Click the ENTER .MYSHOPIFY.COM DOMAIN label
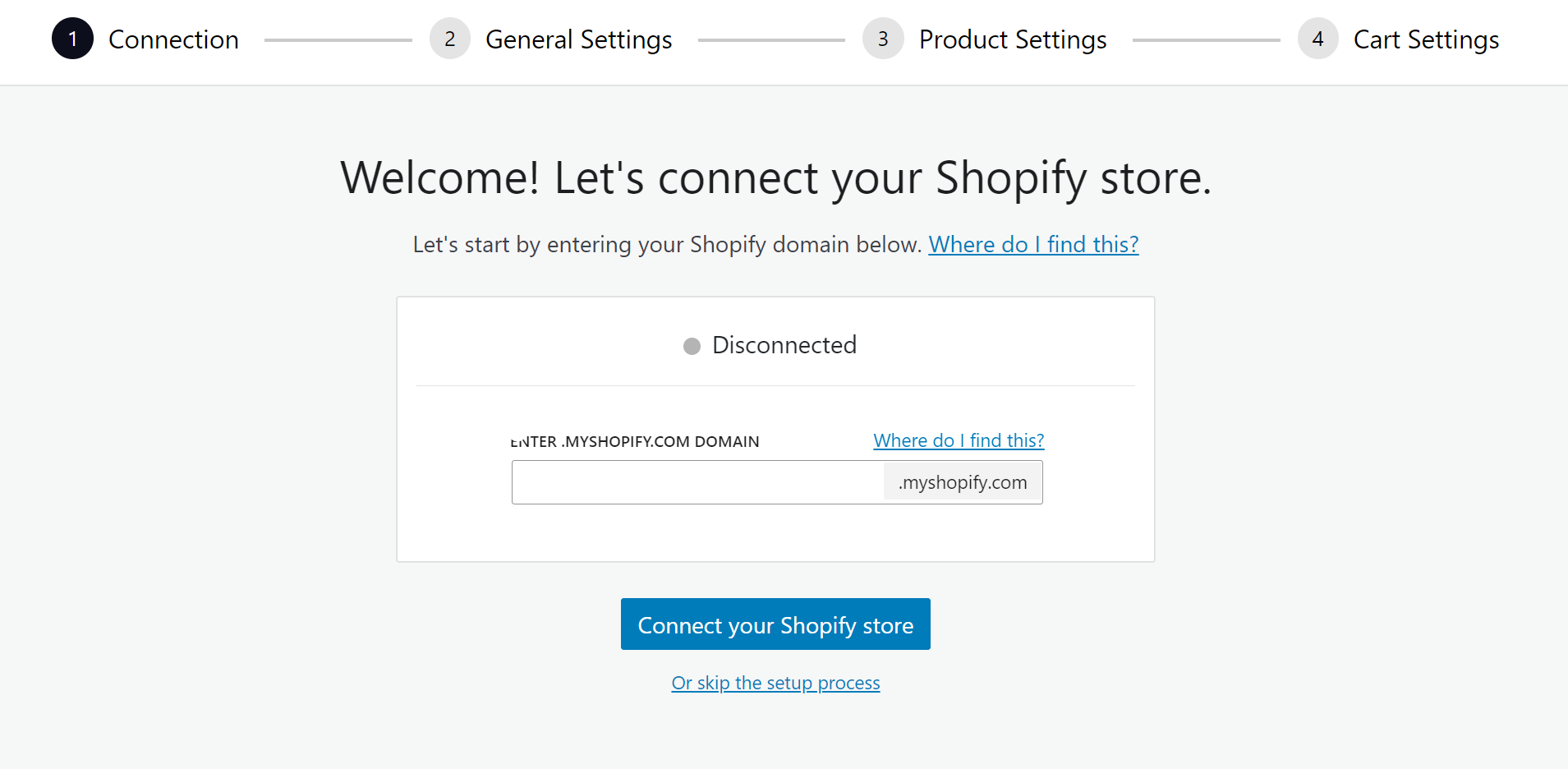 click(635, 442)
